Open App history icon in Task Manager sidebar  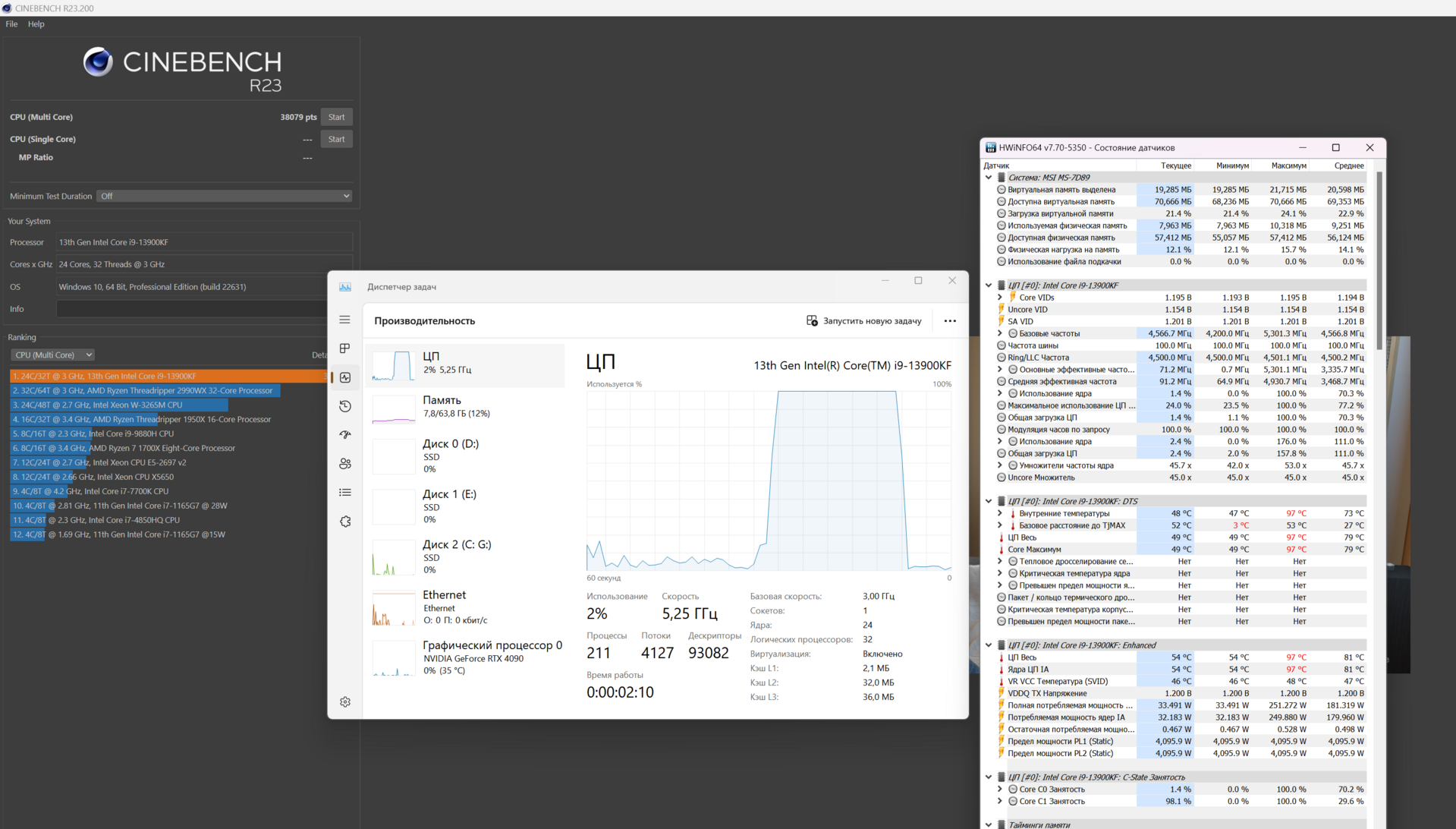point(344,406)
